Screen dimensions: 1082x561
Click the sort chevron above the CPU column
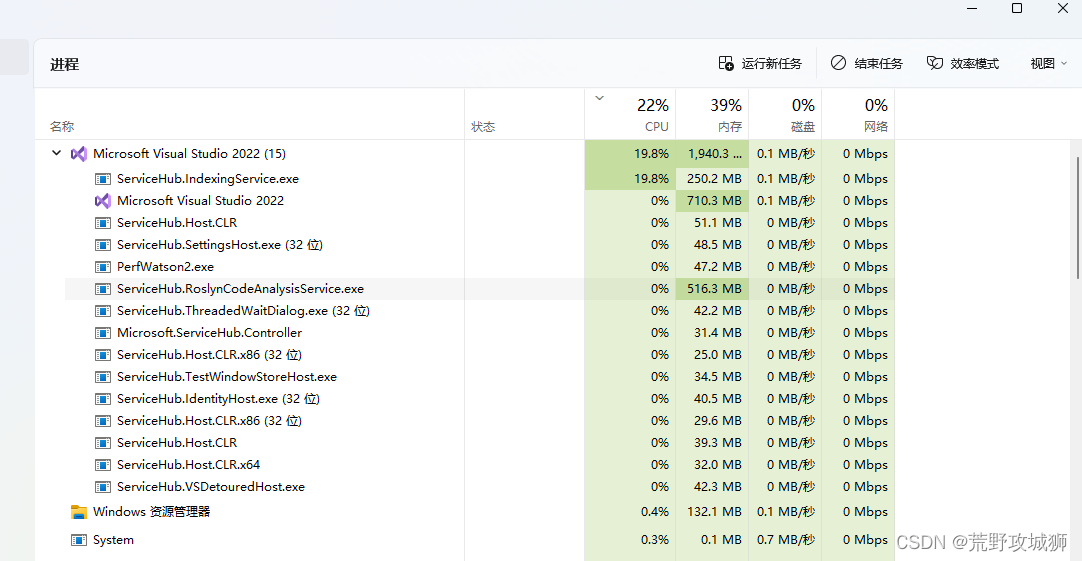[600, 98]
